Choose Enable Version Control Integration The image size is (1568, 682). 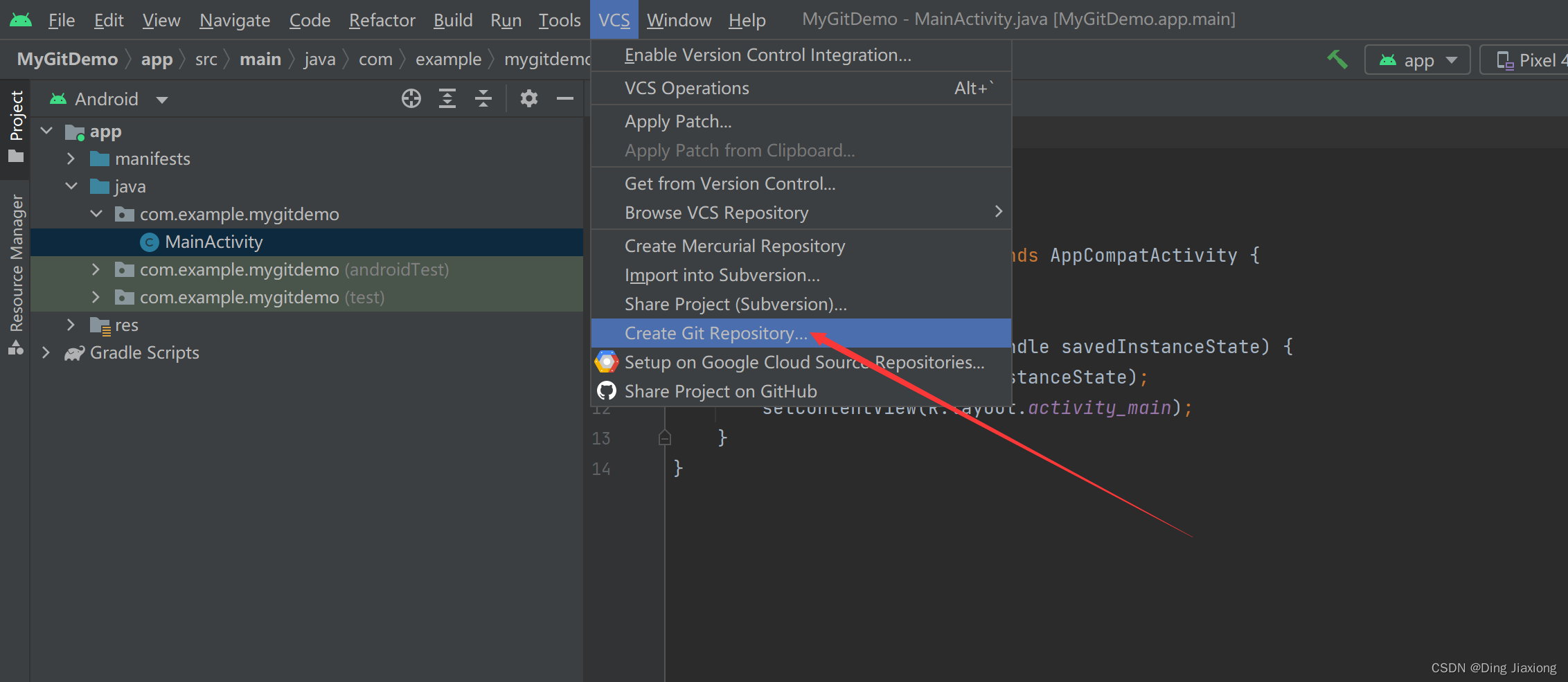pos(801,55)
